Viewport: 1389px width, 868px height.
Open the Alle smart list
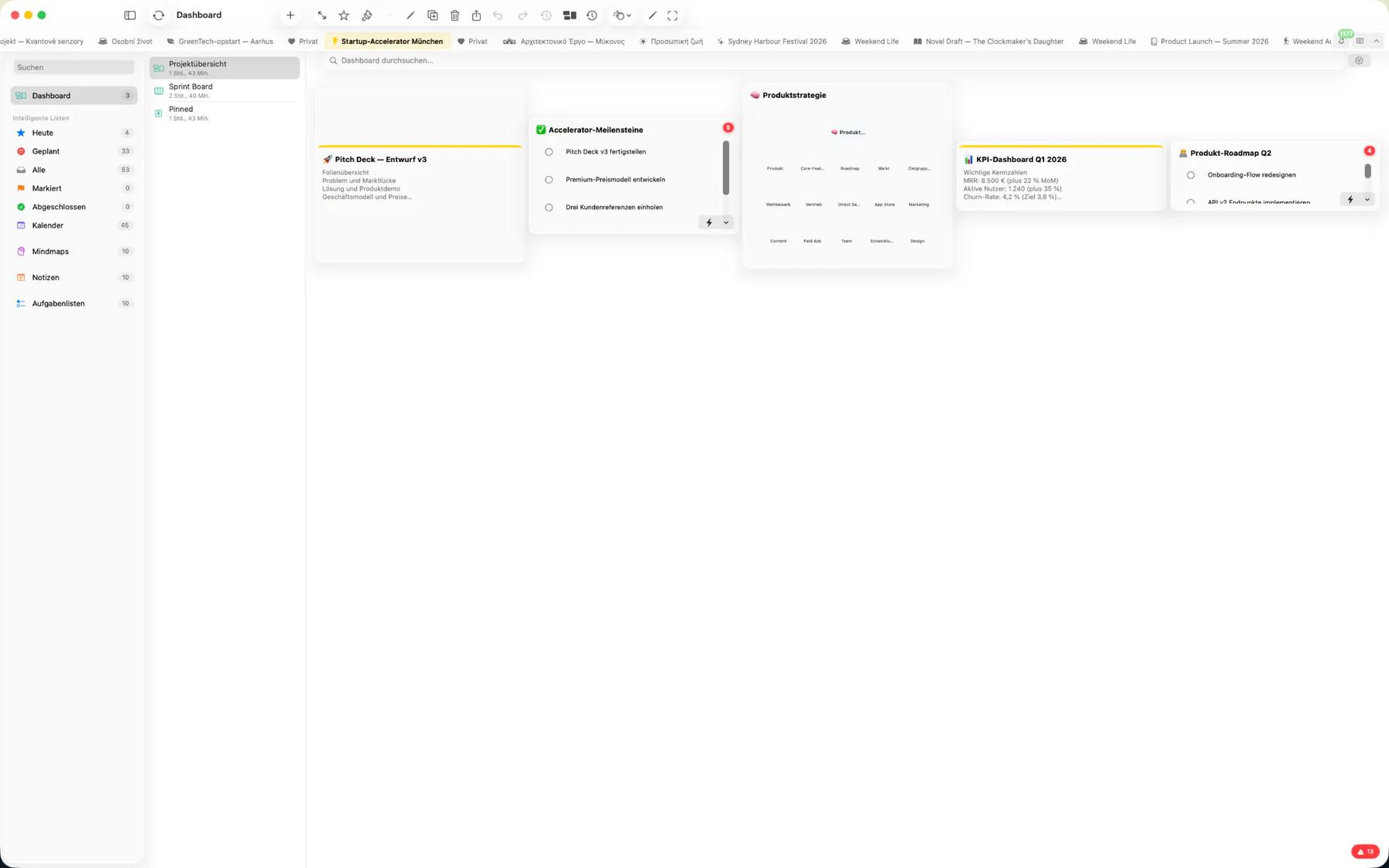74,170
